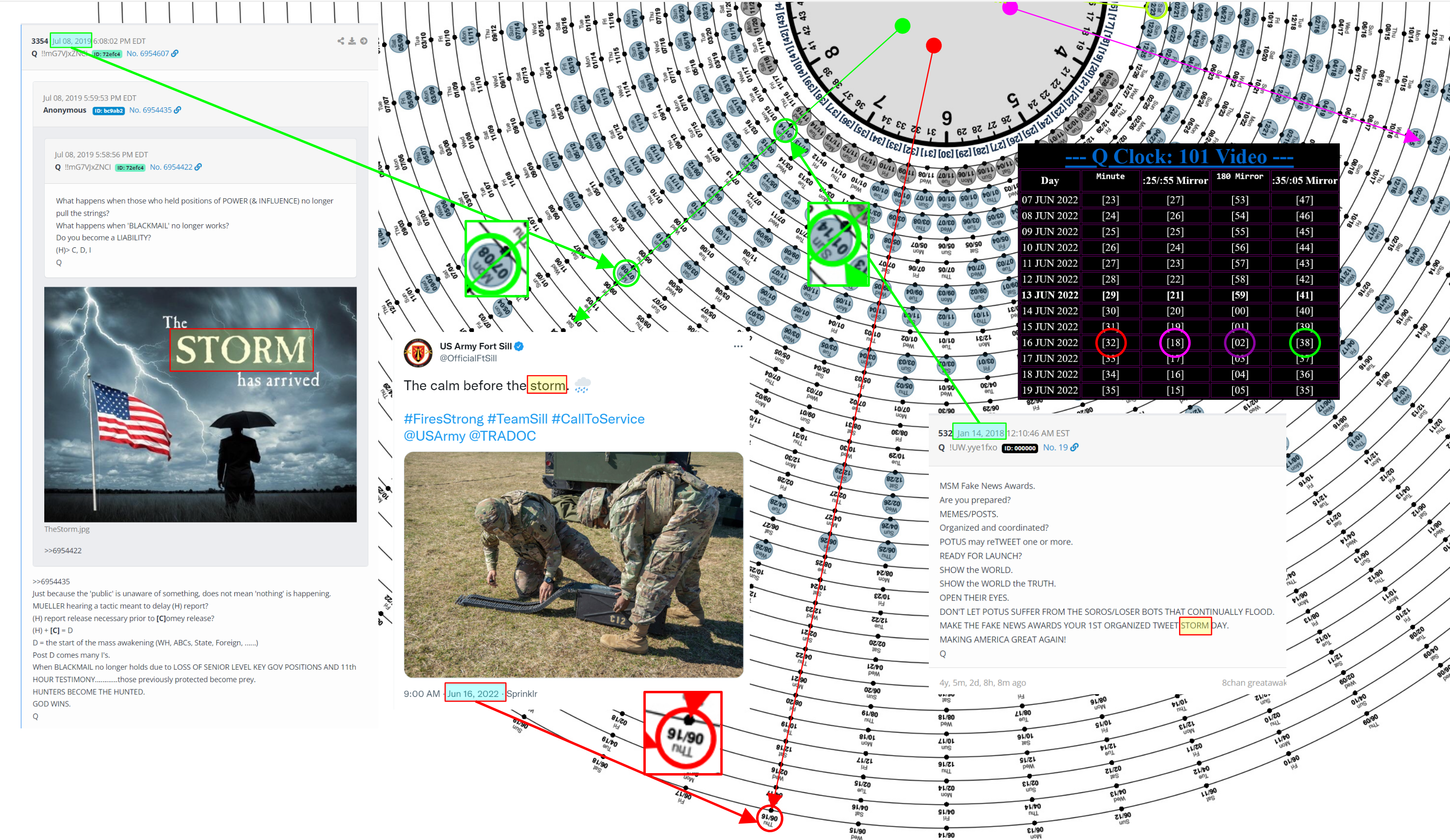Screen dimensions: 1450x840
Task: Click the Anonymous poster name
Action: pyautogui.click(x=64, y=110)
